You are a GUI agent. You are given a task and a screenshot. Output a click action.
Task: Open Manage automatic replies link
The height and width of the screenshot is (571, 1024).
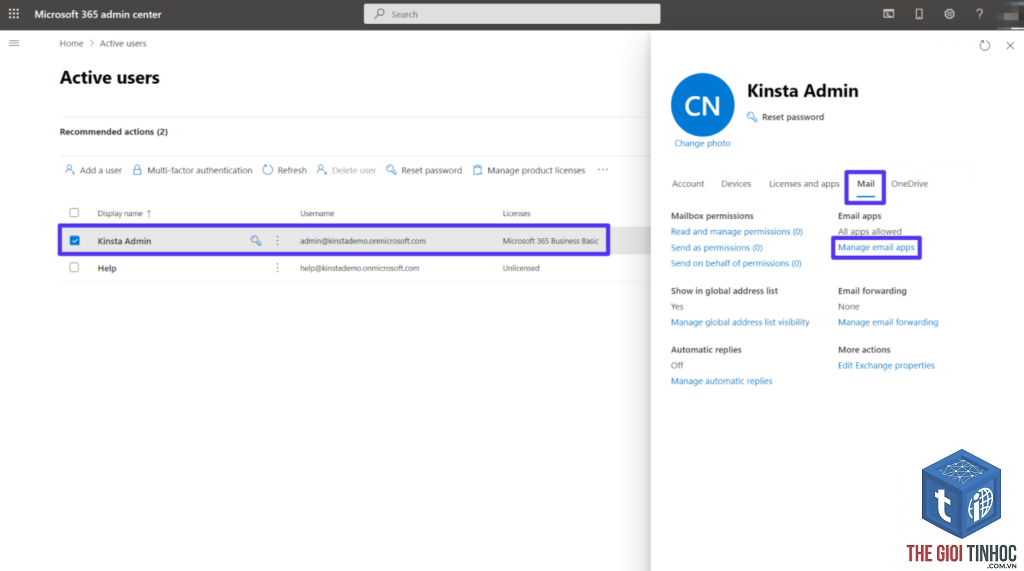(721, 381)
